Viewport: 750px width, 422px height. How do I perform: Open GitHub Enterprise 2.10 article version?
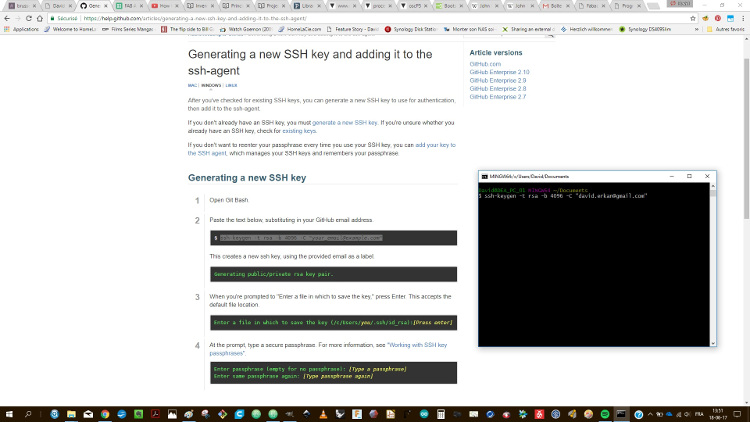click(x=499, y=72)
